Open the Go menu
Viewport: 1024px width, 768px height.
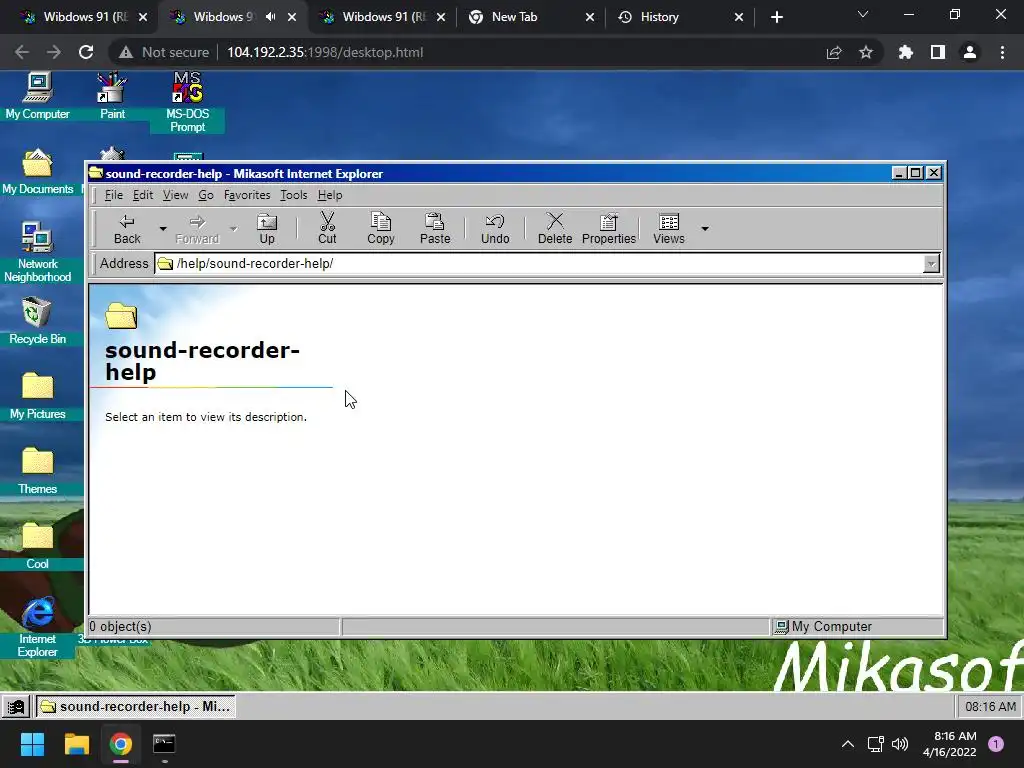tap(206, 195)
